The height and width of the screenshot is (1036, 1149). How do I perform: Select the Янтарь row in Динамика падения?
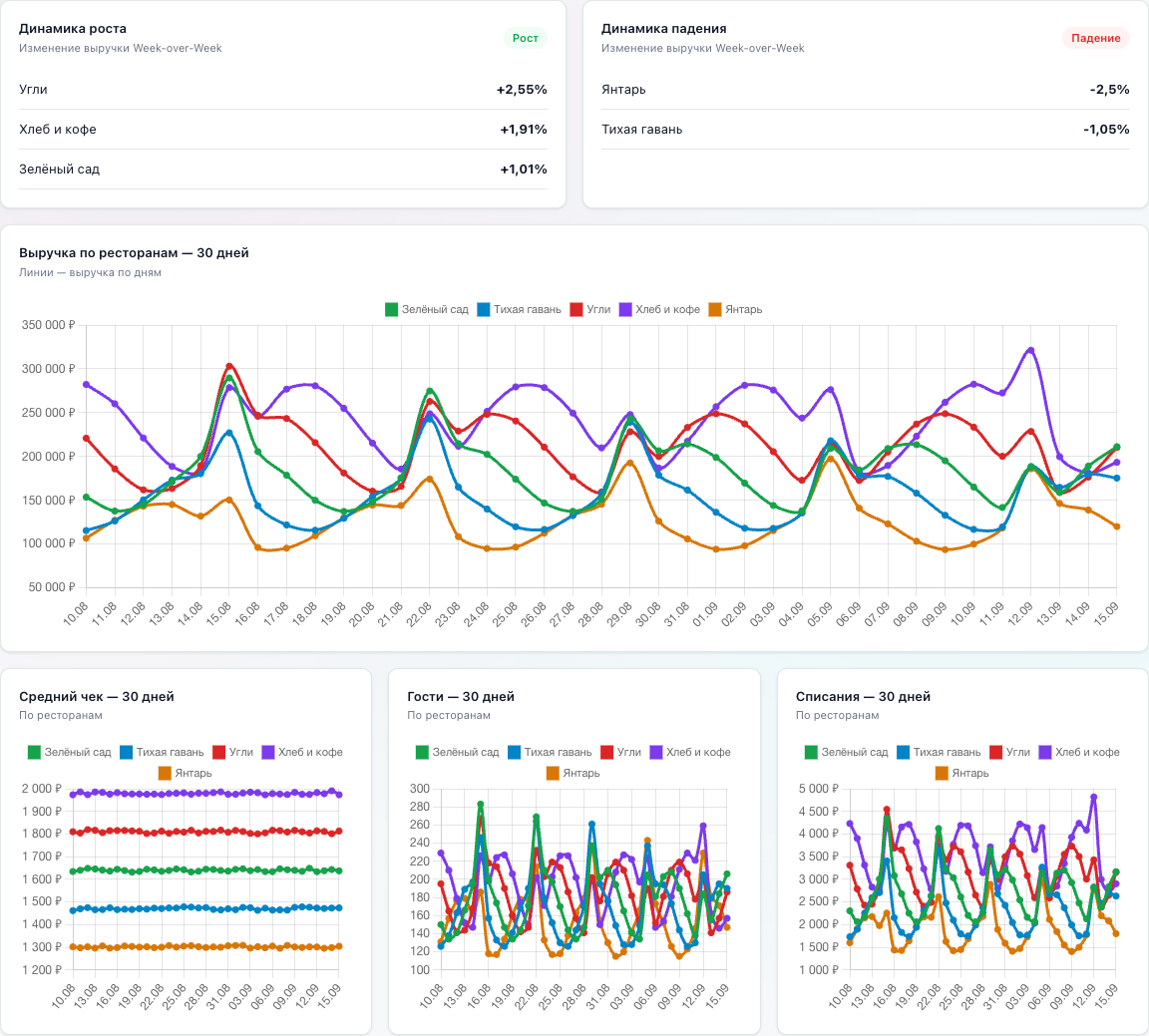point(866,90)
